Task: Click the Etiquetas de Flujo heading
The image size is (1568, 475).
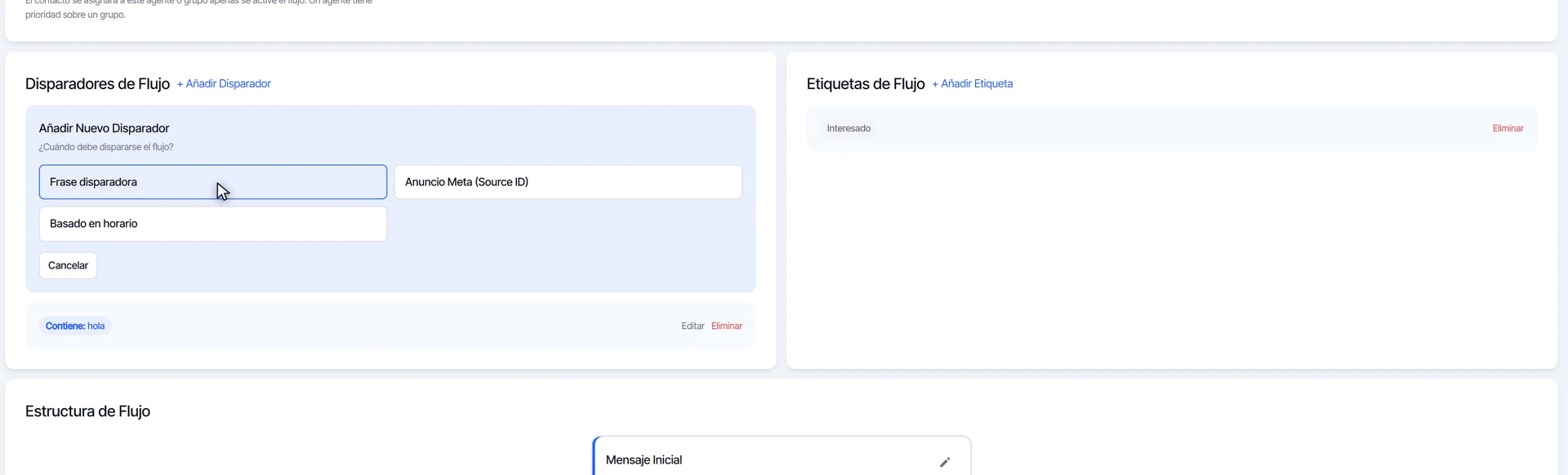Action: [866, 84]
